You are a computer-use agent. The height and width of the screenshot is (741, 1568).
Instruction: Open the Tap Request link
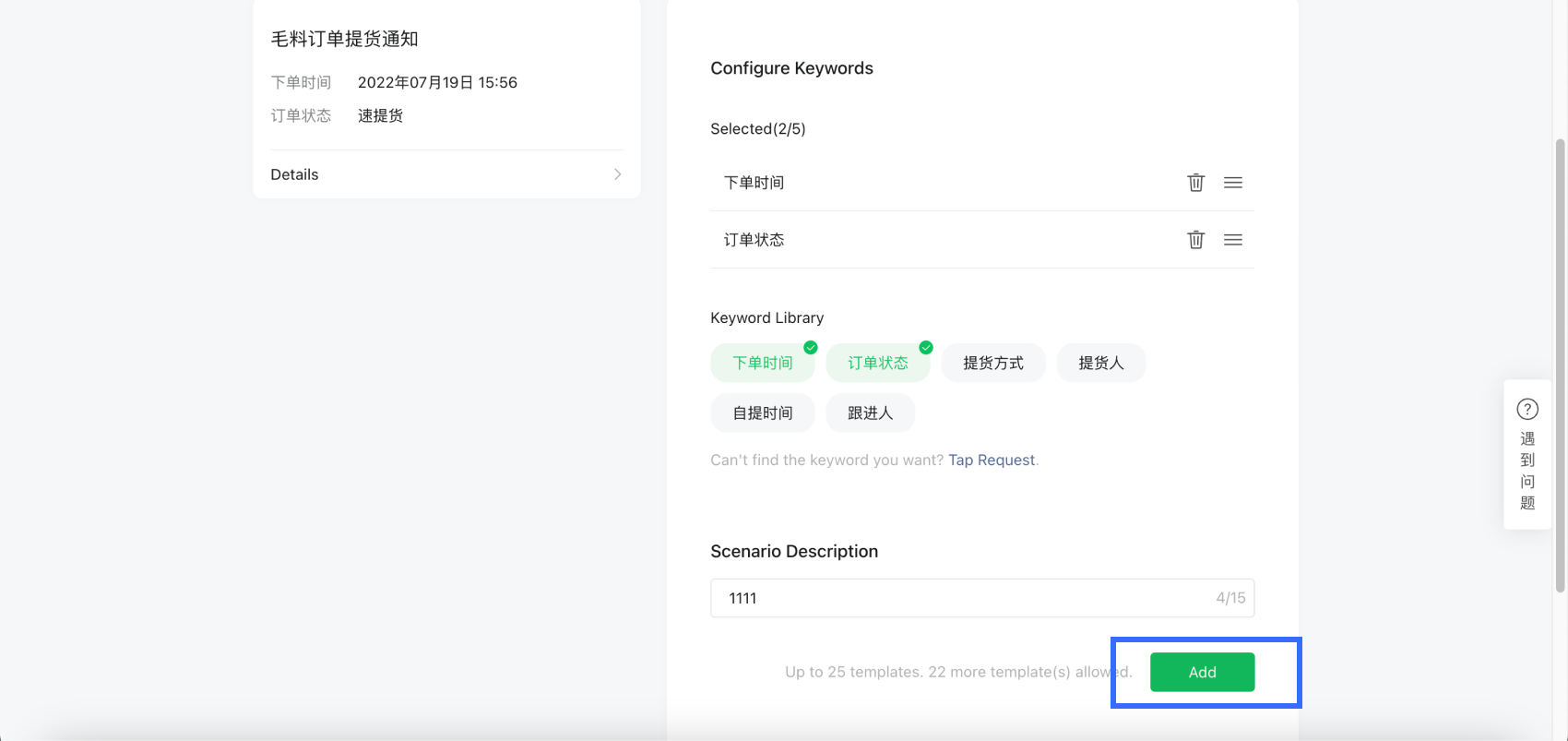click(x=991, y=460)
